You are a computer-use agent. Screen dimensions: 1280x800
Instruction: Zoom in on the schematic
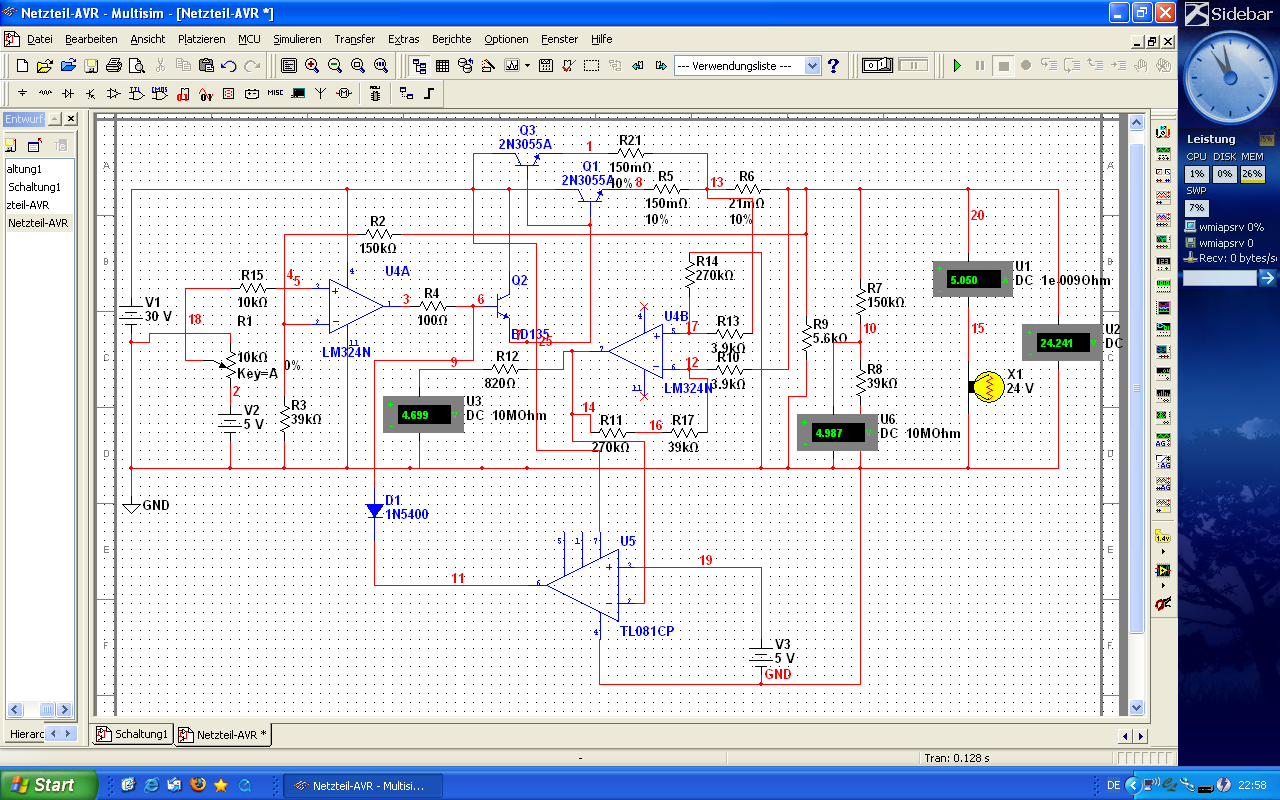pyautogui.click(x=312, y=65)
